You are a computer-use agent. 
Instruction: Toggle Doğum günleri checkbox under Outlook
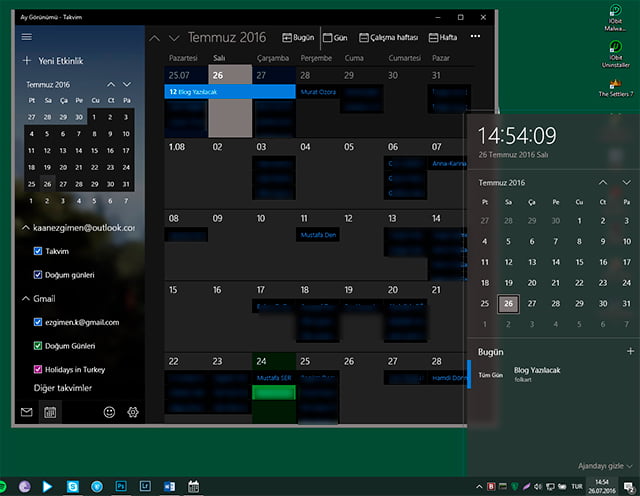click(38, 275)
